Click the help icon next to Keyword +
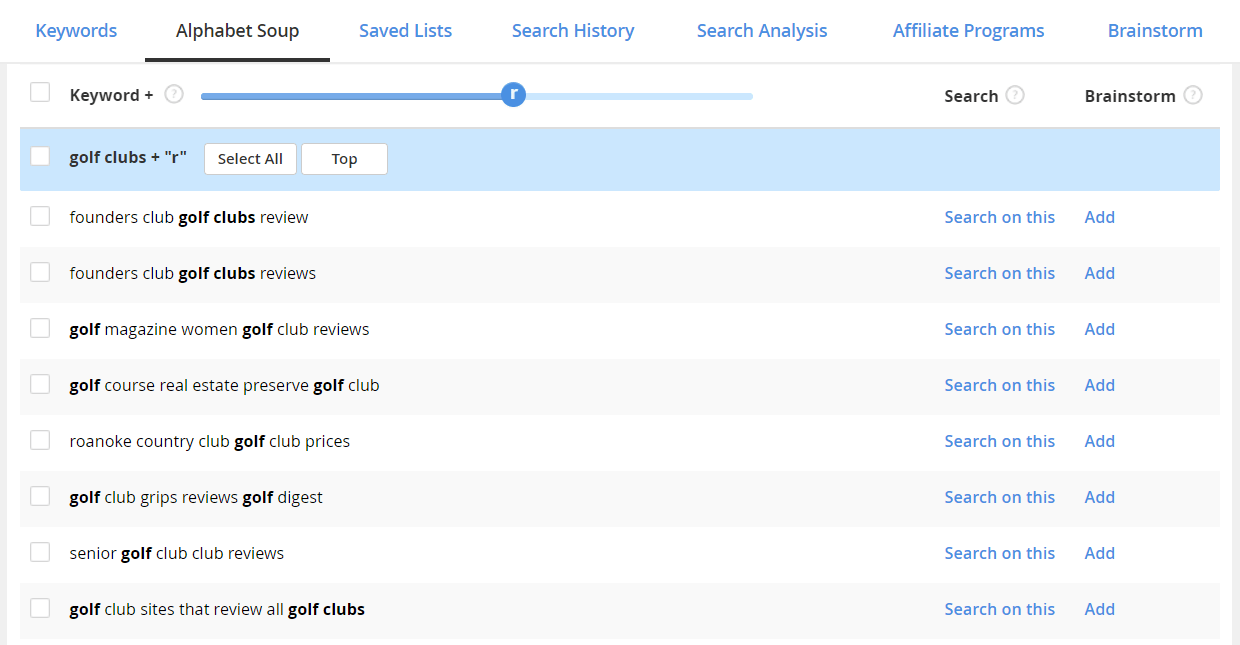1240x645 pixels. click(174, 94)
